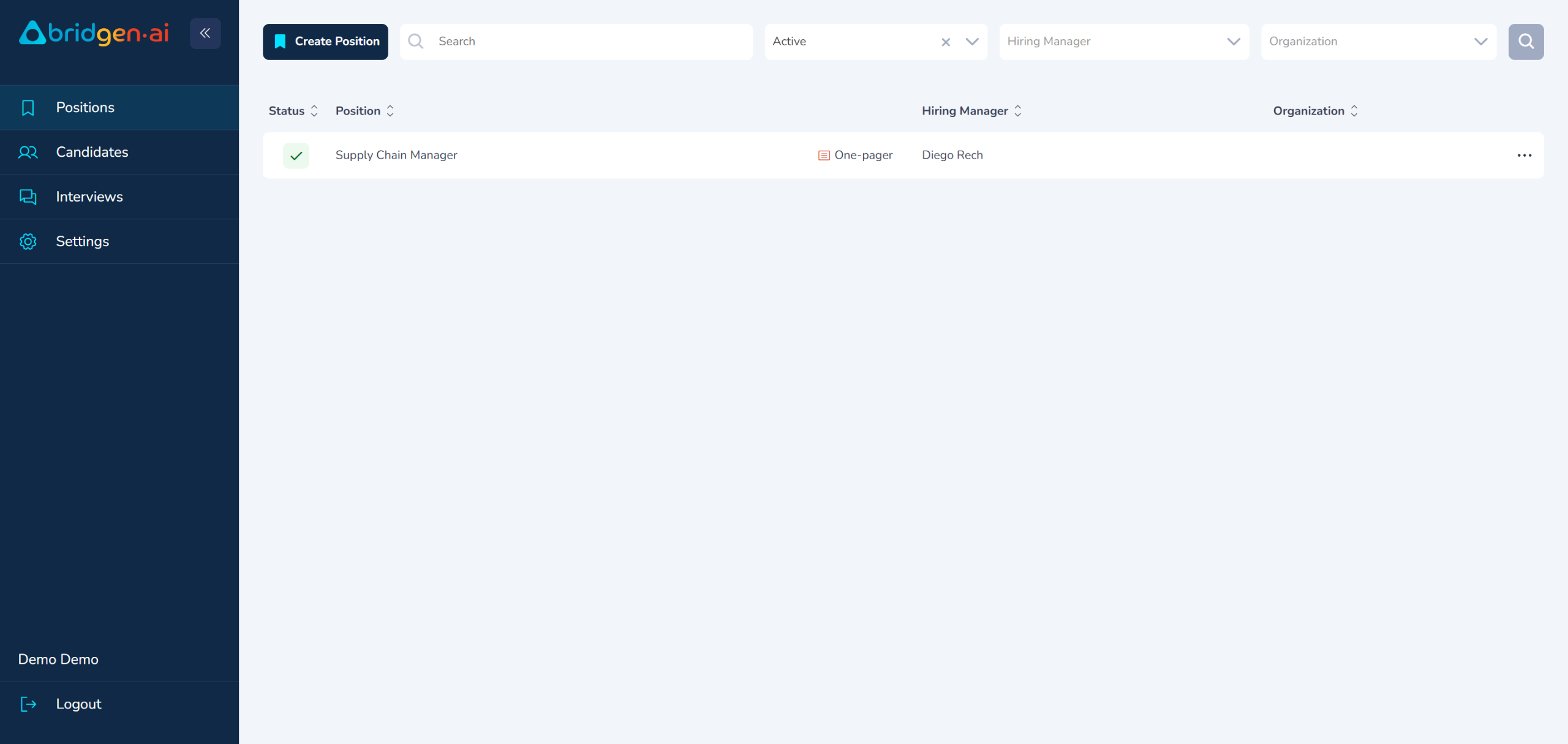Click the Candidates people icon
Image resolution: width=1568 pixels, height=744 pixels.
[28, 152]
